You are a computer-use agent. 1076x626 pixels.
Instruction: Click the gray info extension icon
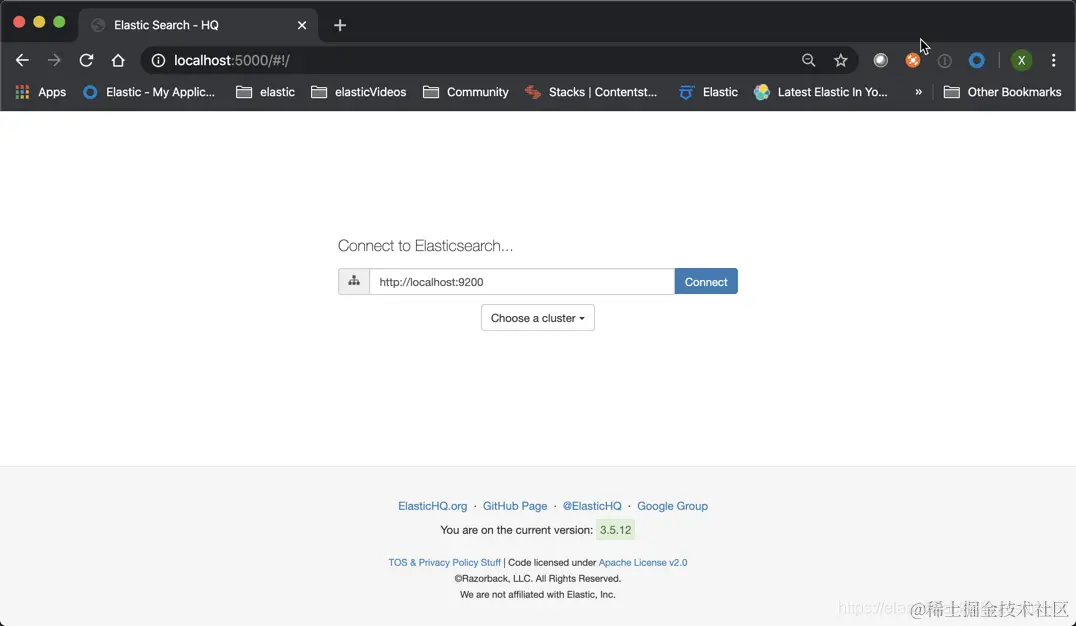[x=945, y=61]
